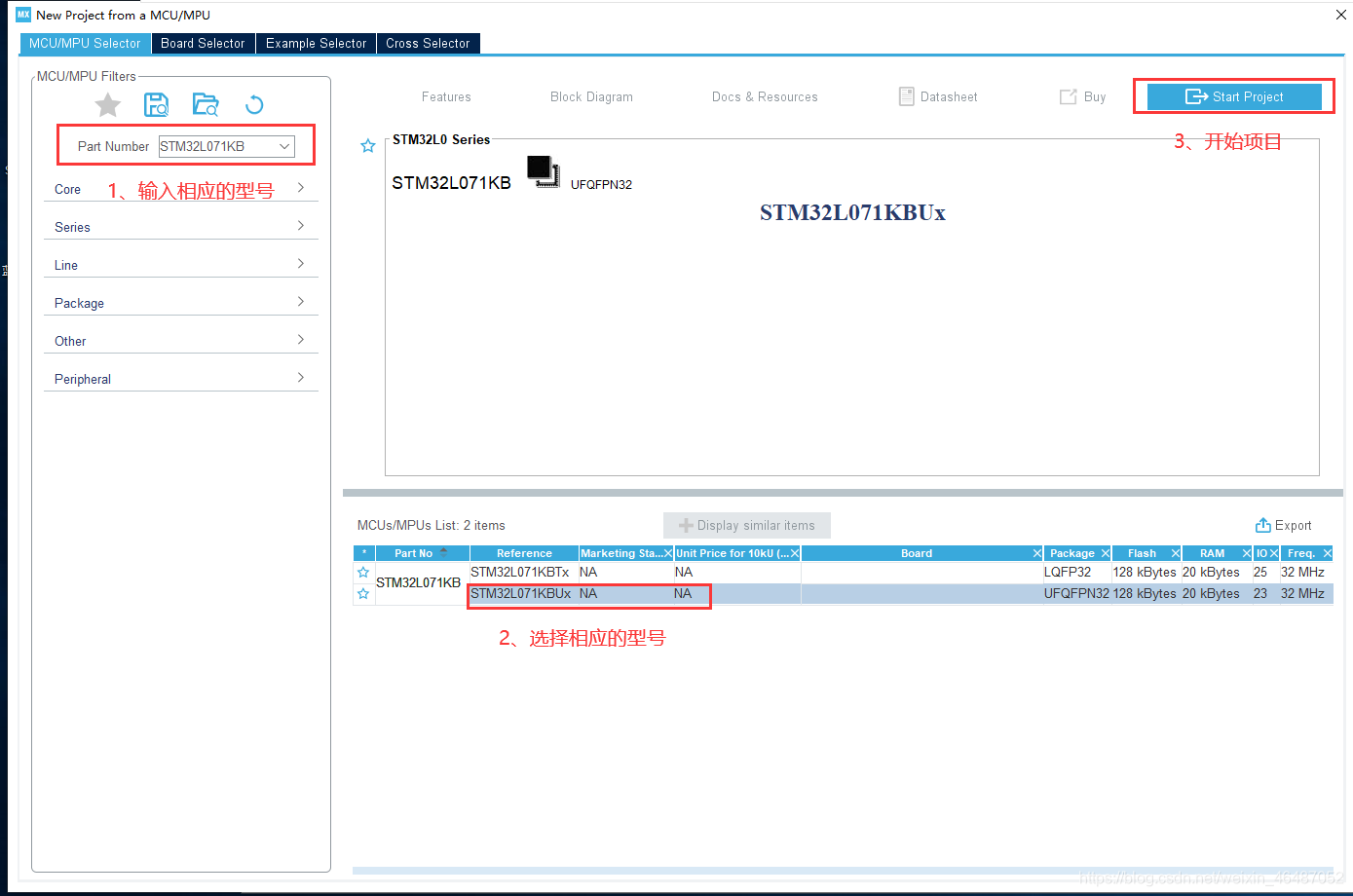Save current search icon in filters
The height and width of the screenshot is (896, 1353).
(156, 105)
